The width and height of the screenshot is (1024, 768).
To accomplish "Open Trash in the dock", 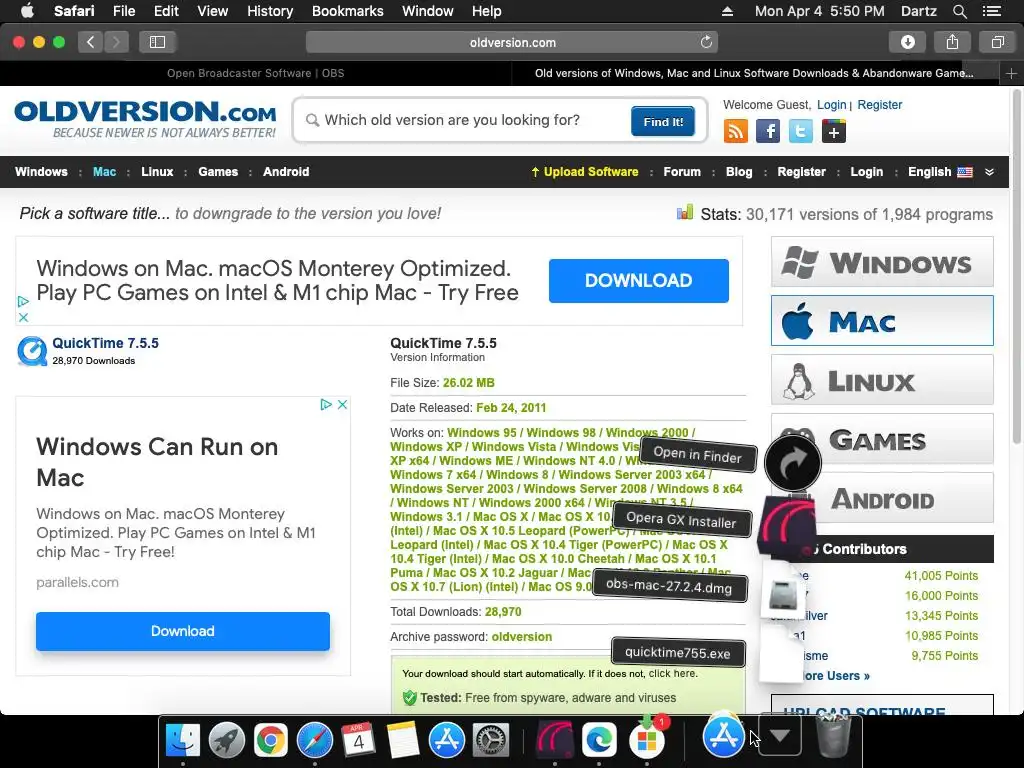I will pos(833,738).
